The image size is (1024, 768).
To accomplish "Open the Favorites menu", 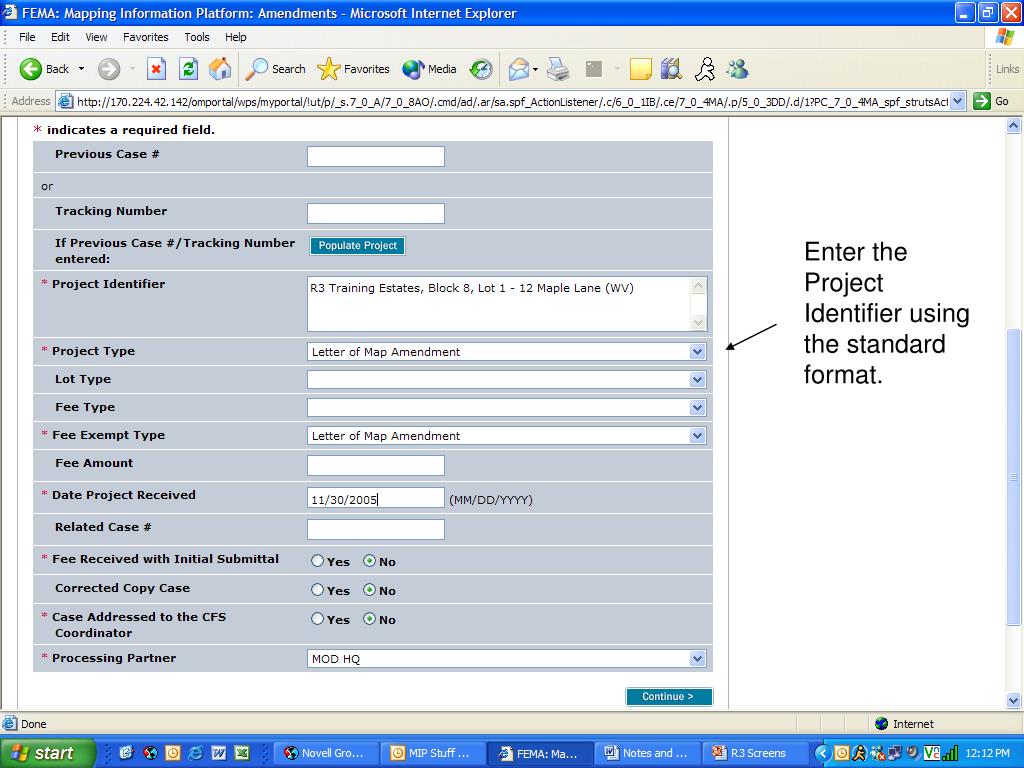I will tap(146, 37).
